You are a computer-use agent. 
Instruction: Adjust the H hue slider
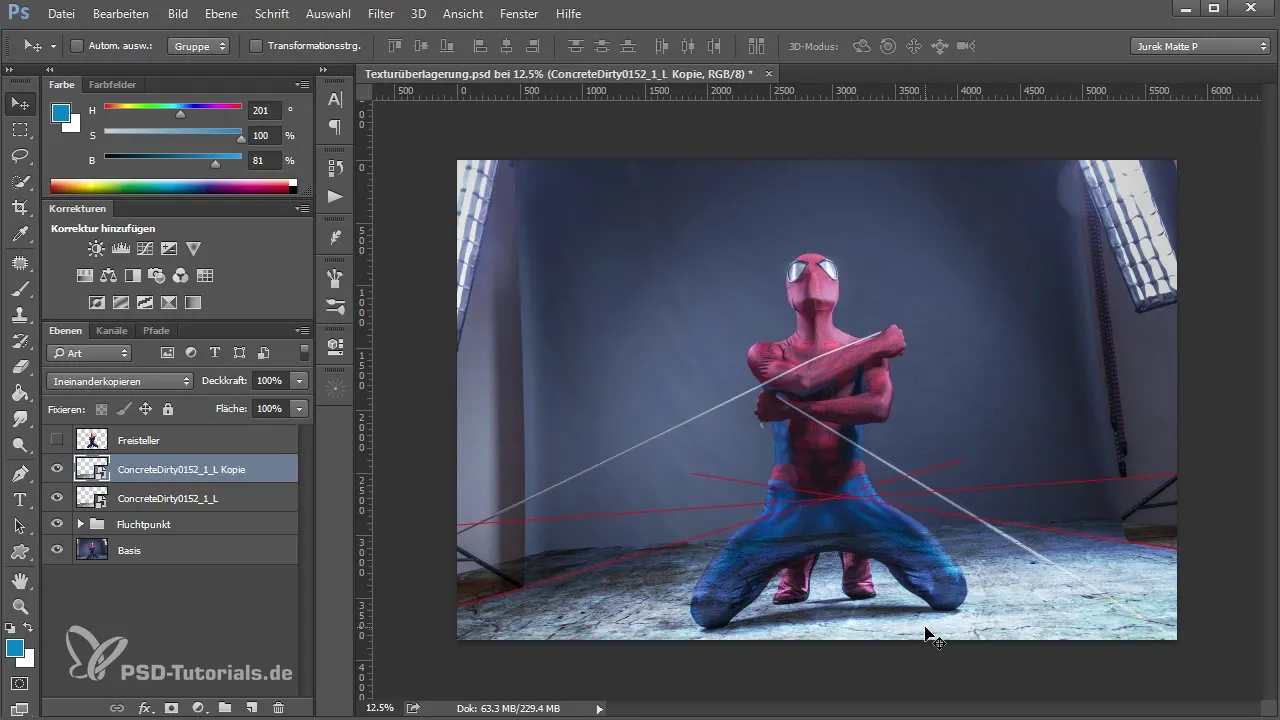(180, 114)
